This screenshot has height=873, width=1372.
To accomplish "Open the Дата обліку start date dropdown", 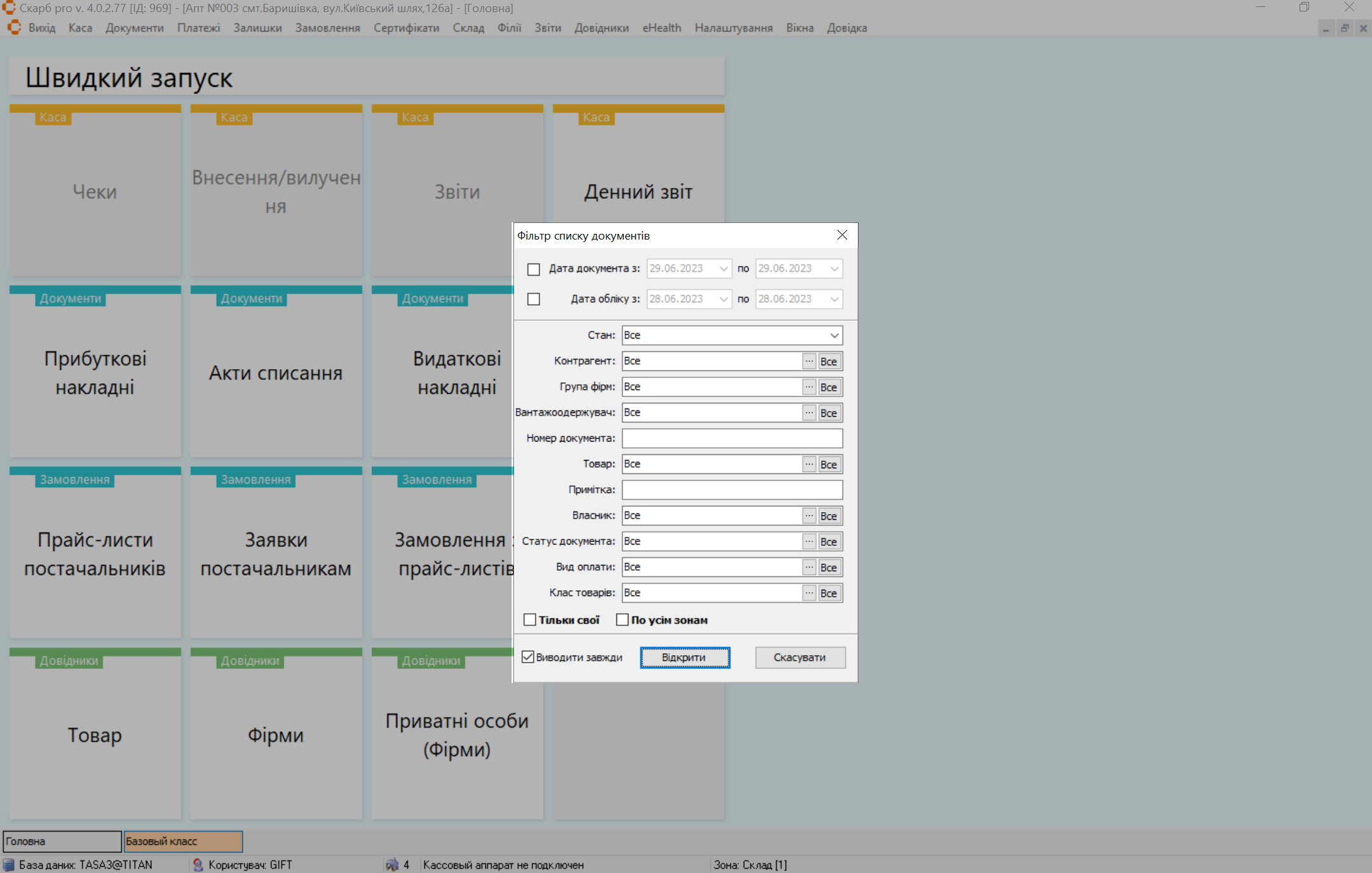I will coord(723,299).
